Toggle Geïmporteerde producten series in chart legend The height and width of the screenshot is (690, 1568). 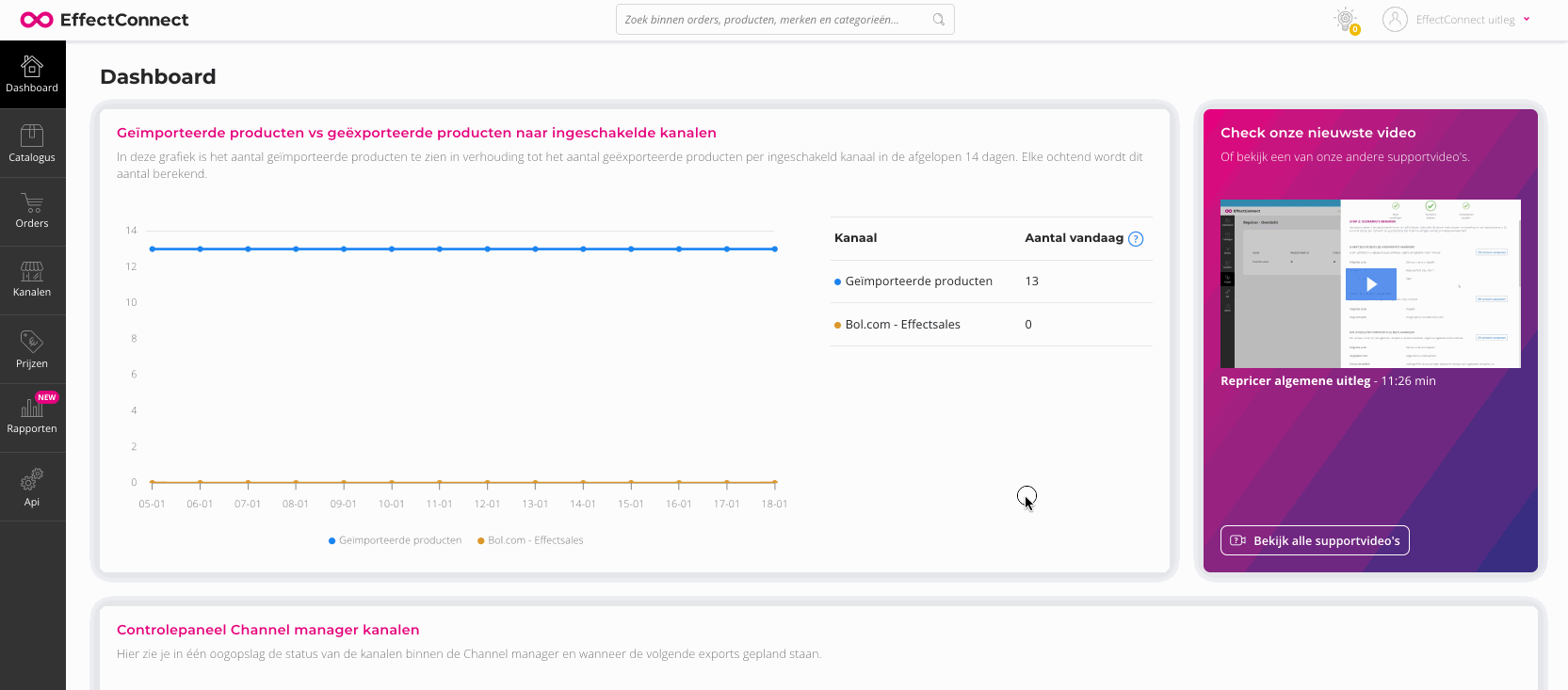pos(395,540)
